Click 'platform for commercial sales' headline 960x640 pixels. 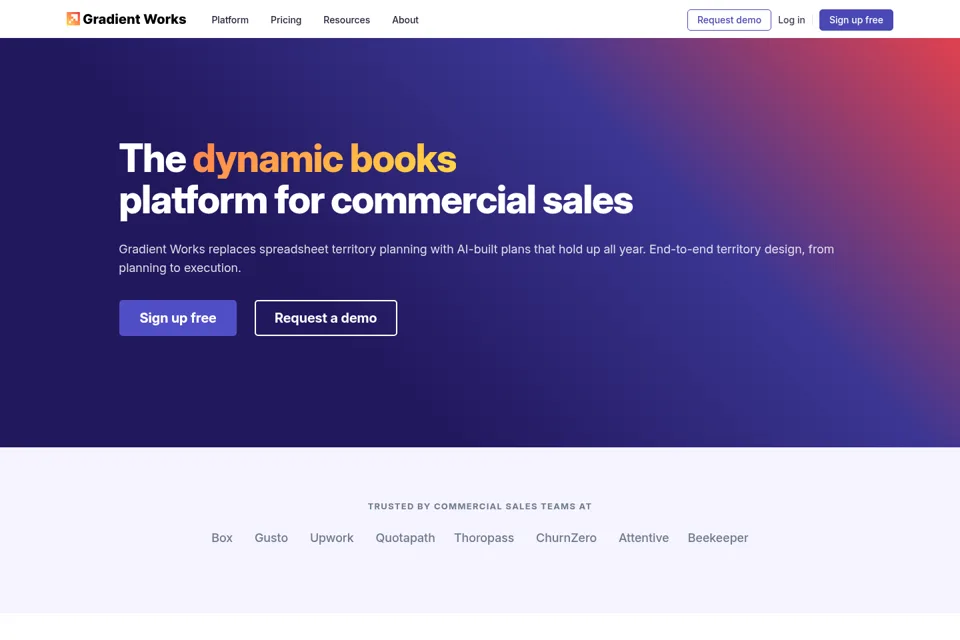(x=376, y=200)
